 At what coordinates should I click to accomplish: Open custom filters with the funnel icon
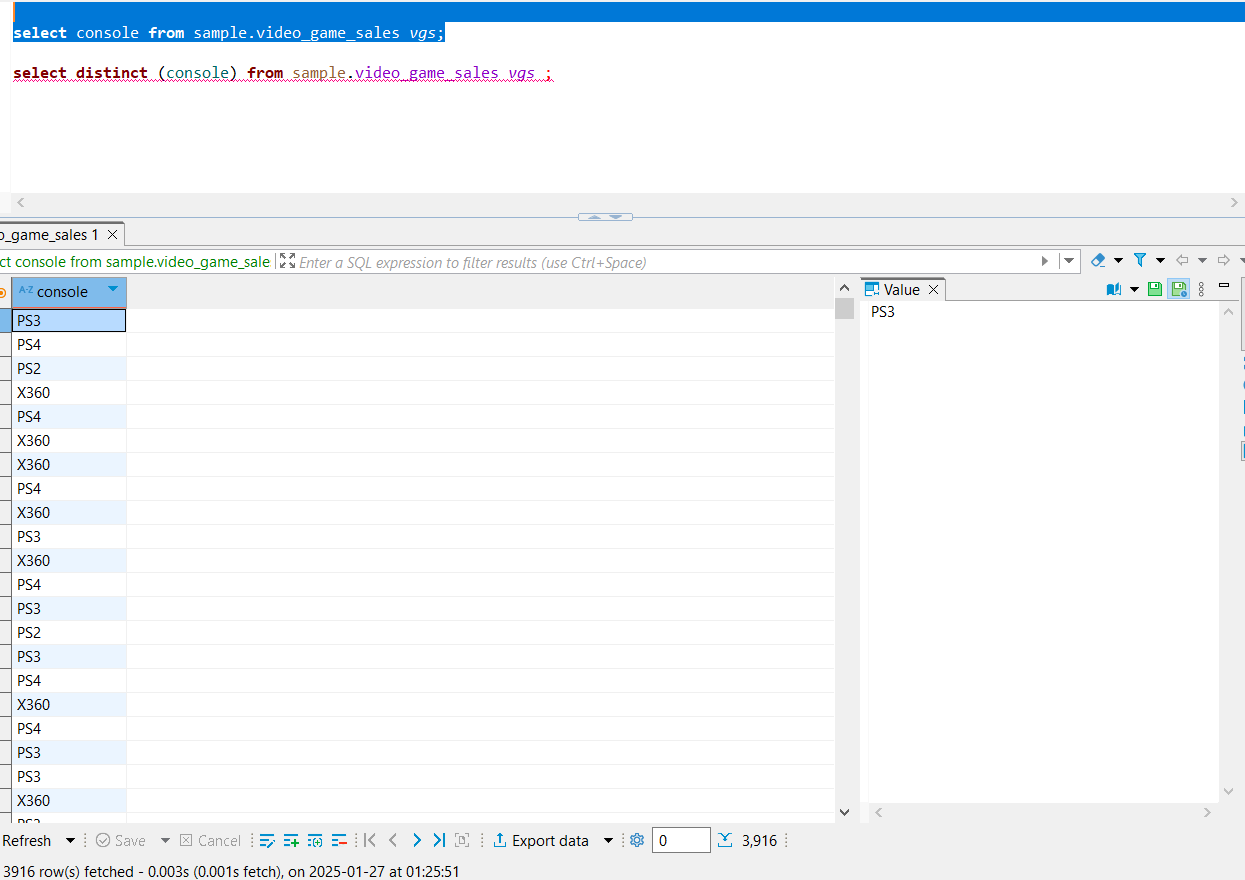tap(1140, 260)
